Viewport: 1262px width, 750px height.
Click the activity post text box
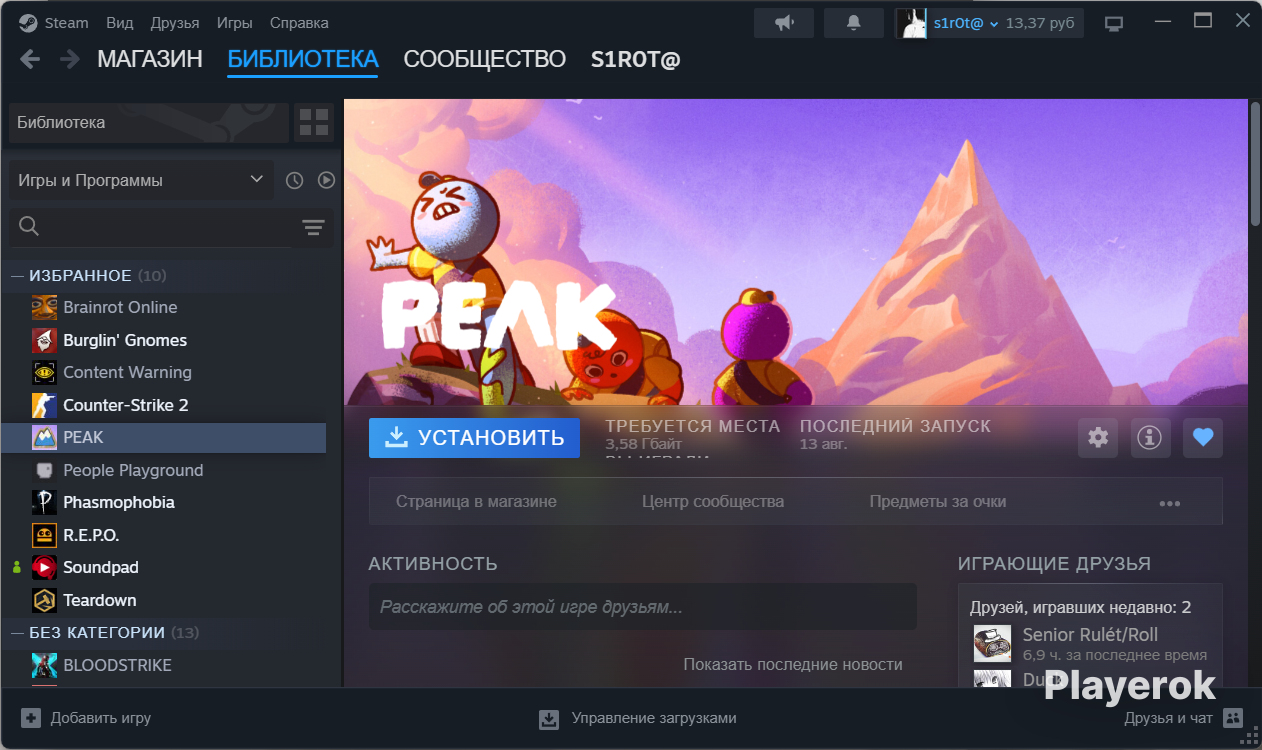pos(643,607)
